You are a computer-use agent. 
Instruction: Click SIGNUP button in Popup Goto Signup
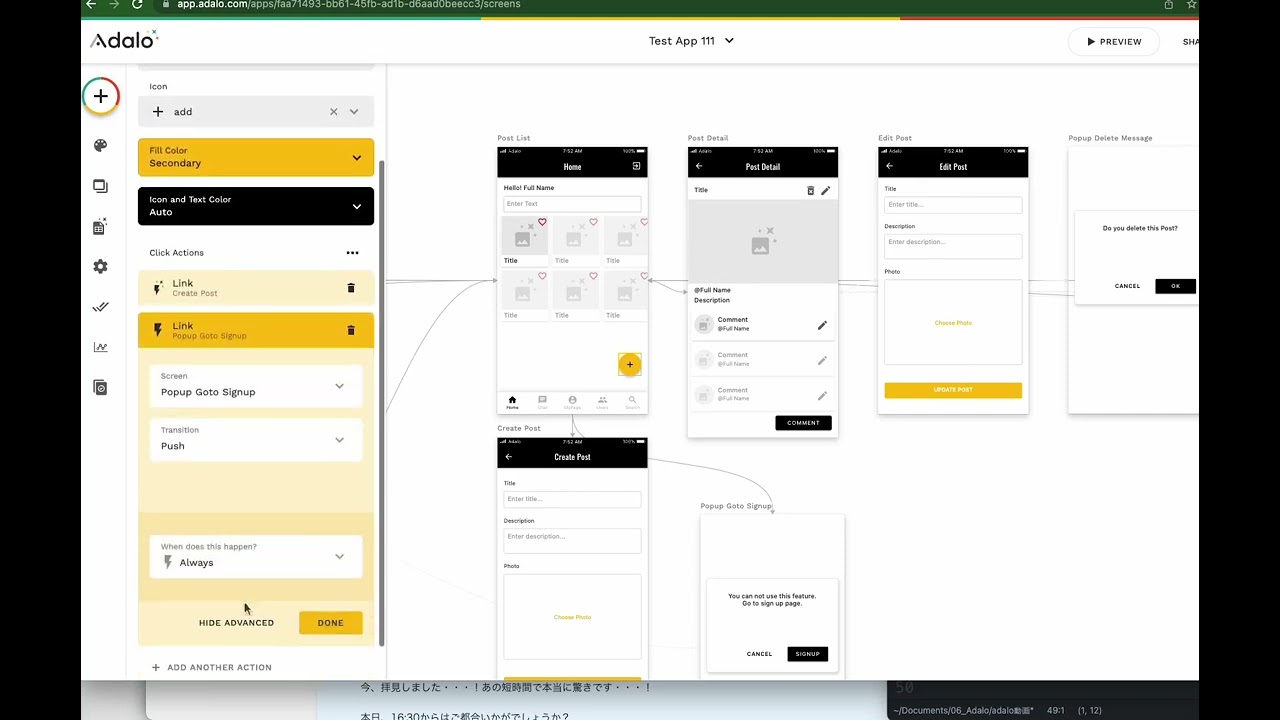click(808, 654)
